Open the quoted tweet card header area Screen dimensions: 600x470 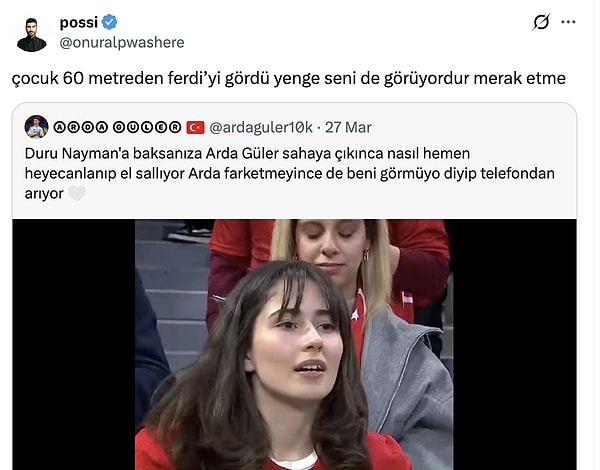coord(198,127)
